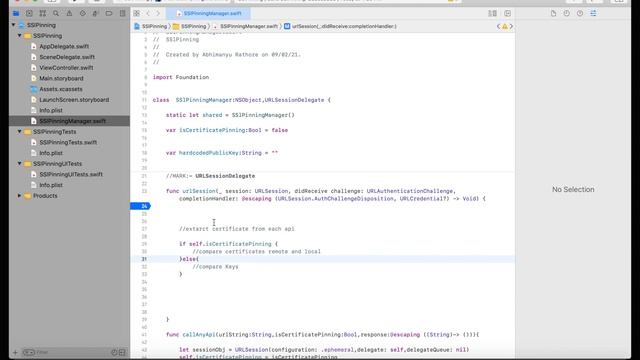Open the Report navigator icon

pos(122,13)
